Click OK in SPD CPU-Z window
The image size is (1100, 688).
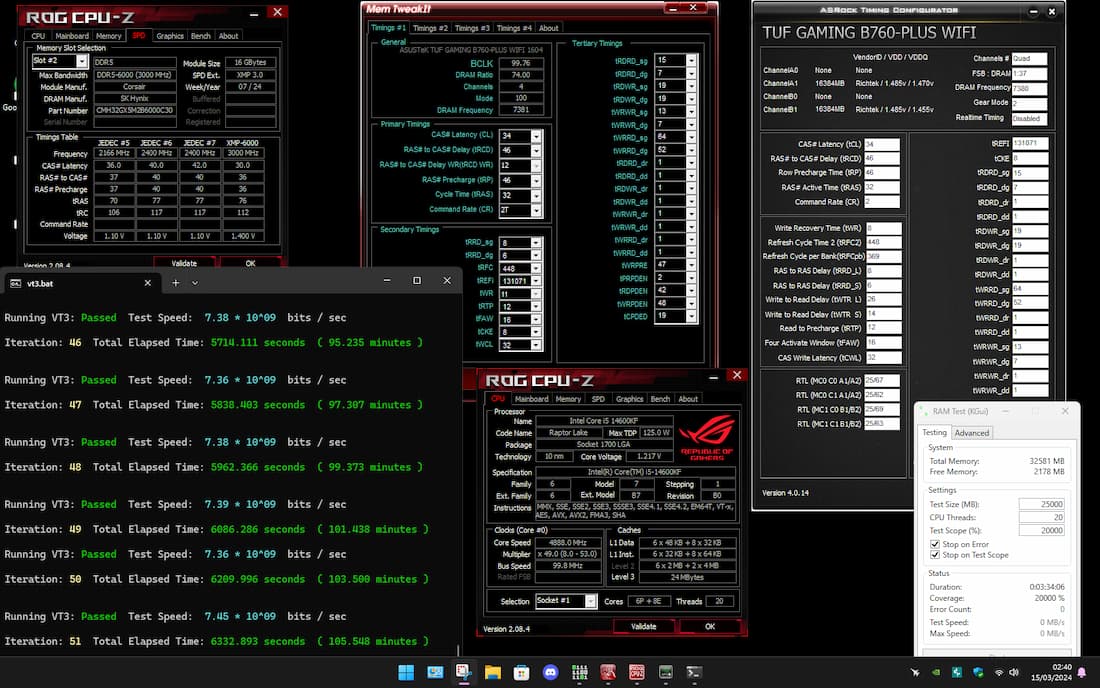[250, 263]
